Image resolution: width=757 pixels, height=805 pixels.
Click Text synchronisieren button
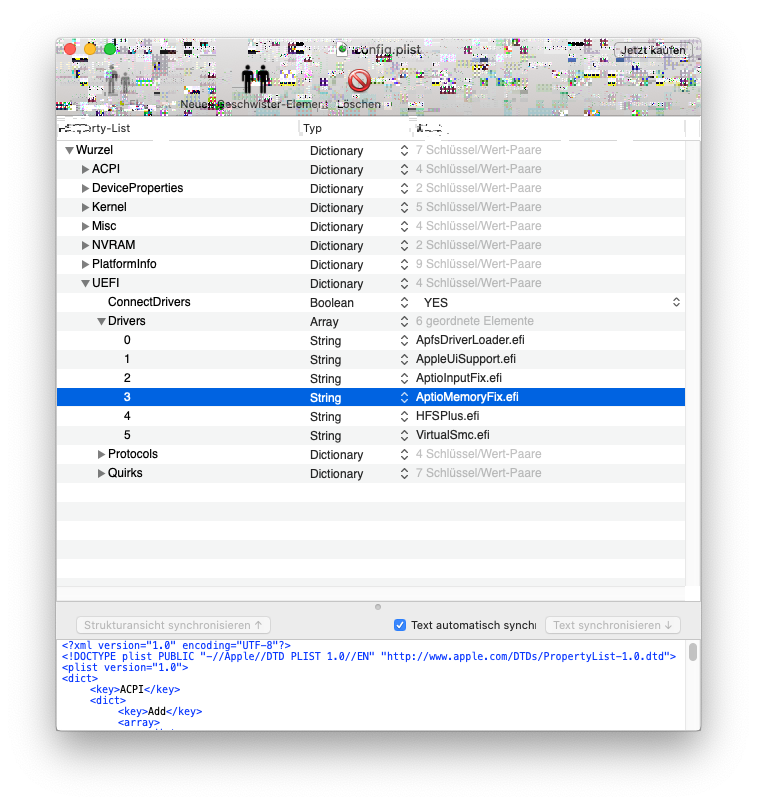click(612, 625)
